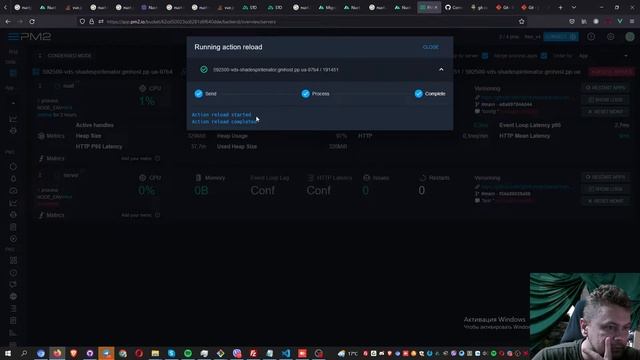Select Event Loop Latency p95 metric

tap(530, 125)
